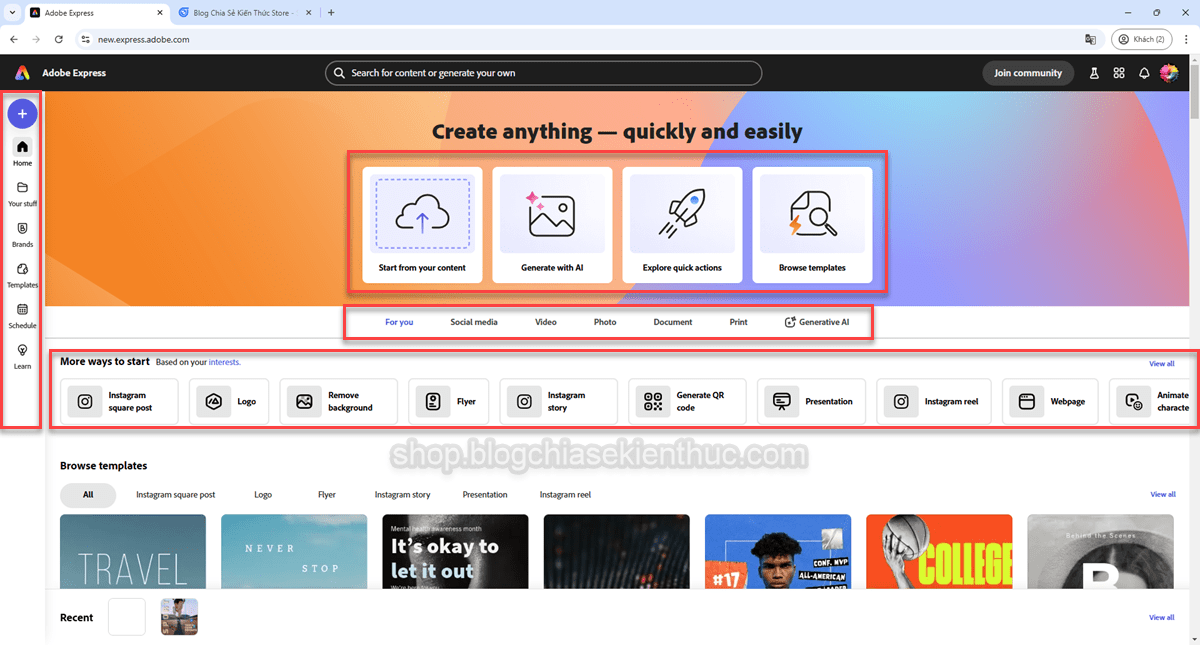This screenshot has width=1200, height=645.
Task: Select the Video tab
Action: [546, 322]
